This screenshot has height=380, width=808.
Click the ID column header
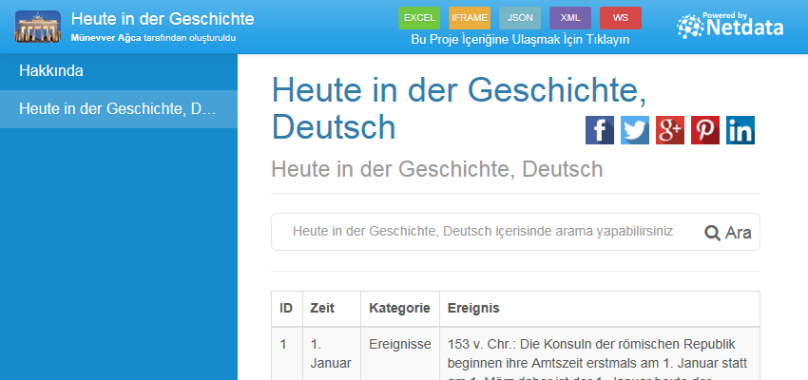286,308
